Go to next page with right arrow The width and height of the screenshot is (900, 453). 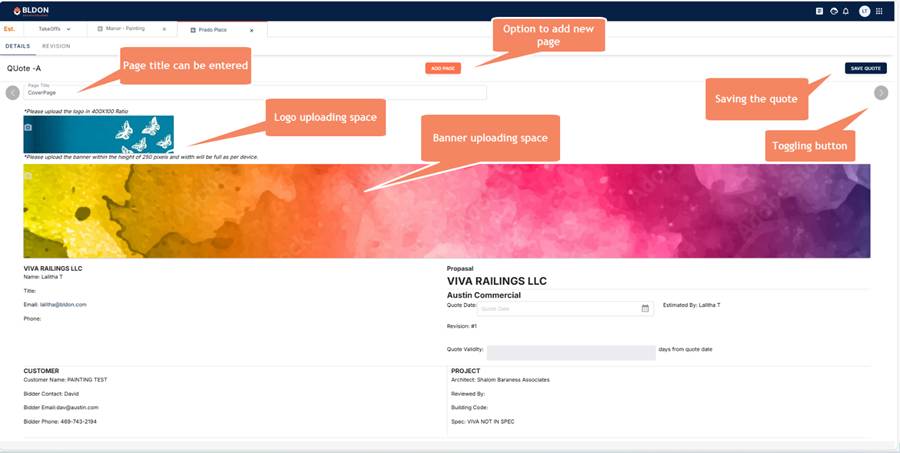[880, 93]
